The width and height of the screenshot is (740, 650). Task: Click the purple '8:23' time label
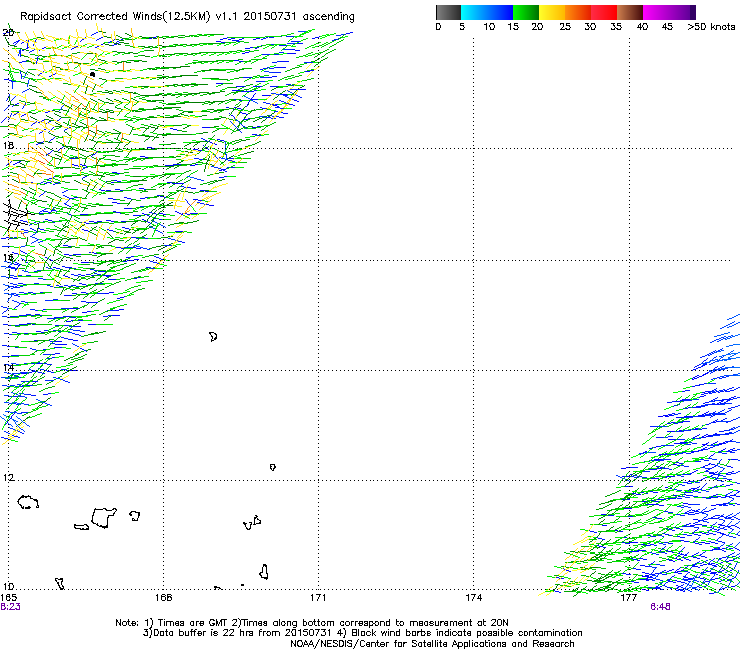10,607
